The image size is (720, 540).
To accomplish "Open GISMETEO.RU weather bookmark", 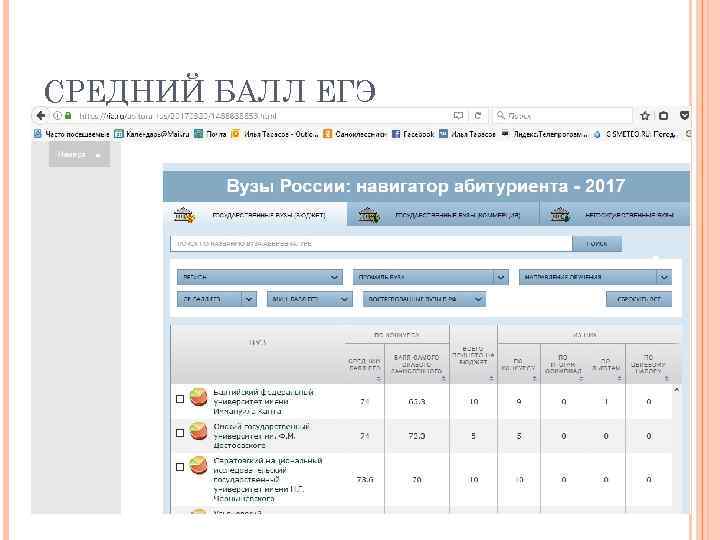I will [x=634, y=134].
